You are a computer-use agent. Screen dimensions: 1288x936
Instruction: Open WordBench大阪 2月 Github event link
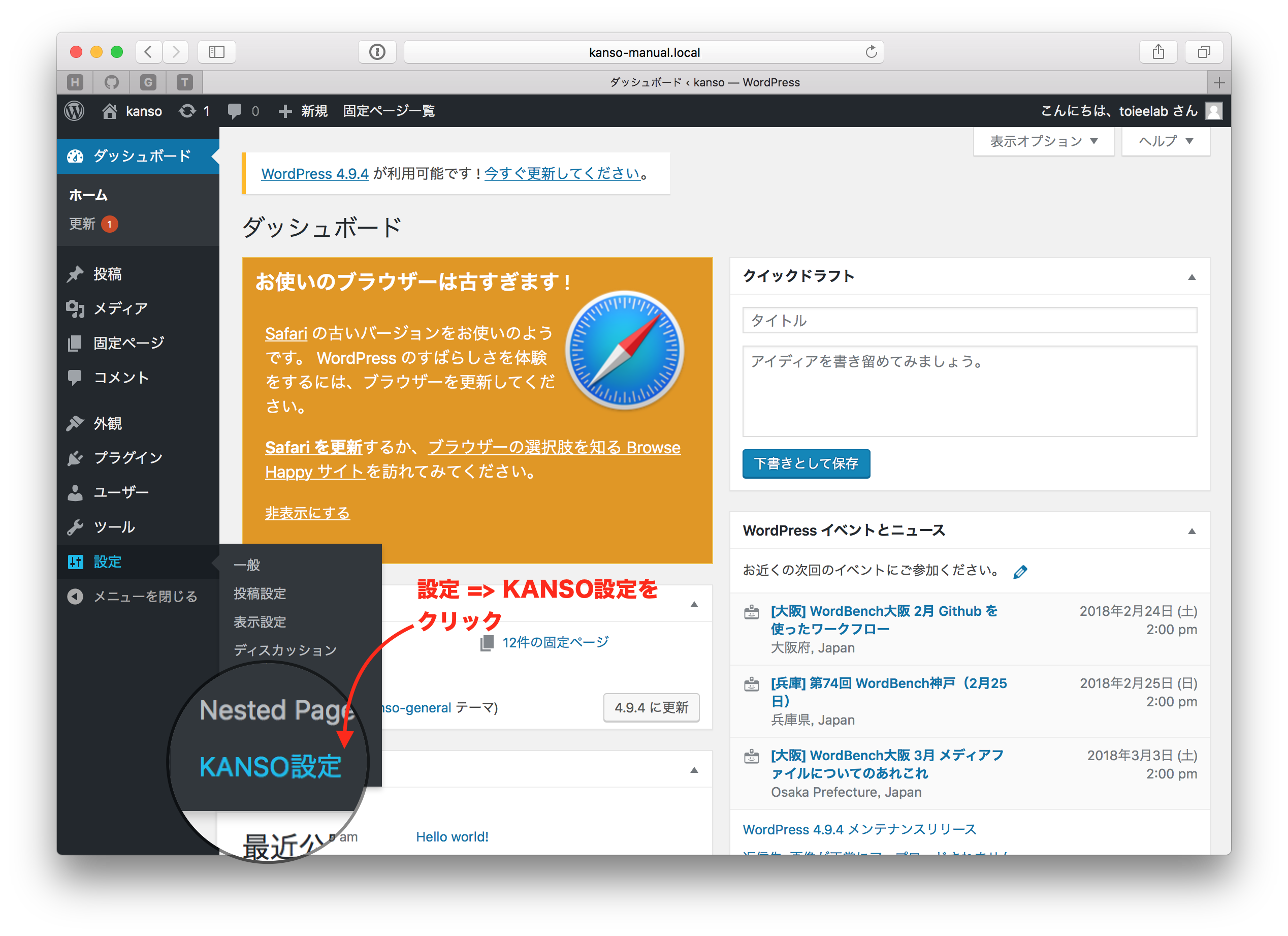click(884, 620)
